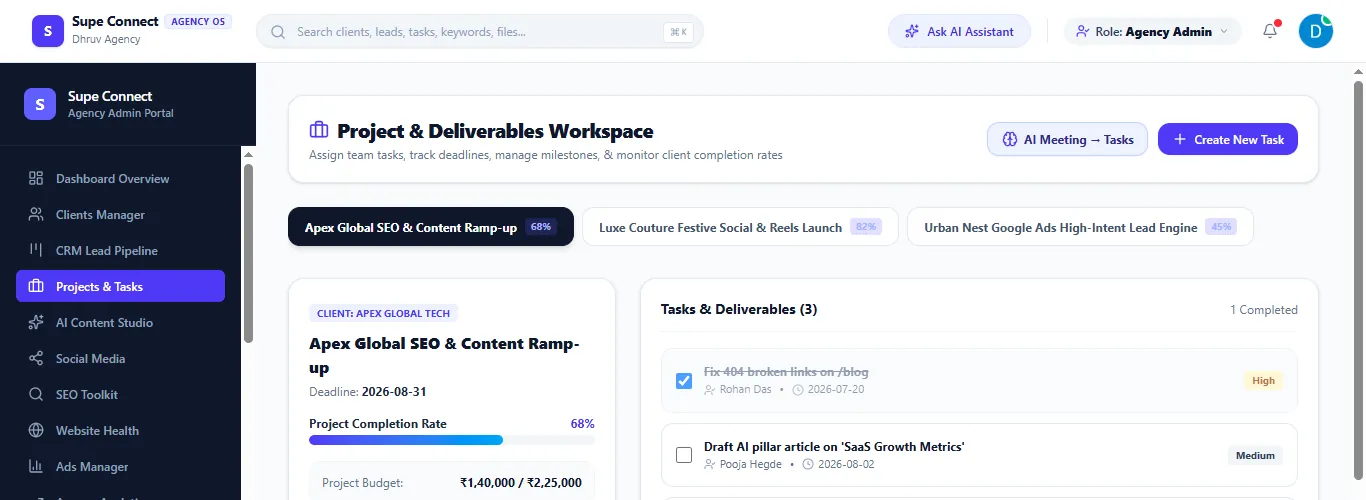
Task: Click the clock icon beside 2026-07-20
Action: (797, 389)
